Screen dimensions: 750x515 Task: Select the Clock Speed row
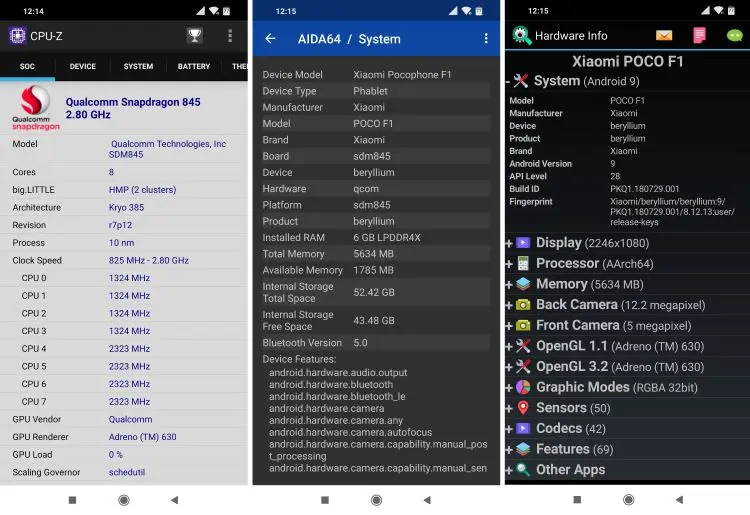point(124,261)
